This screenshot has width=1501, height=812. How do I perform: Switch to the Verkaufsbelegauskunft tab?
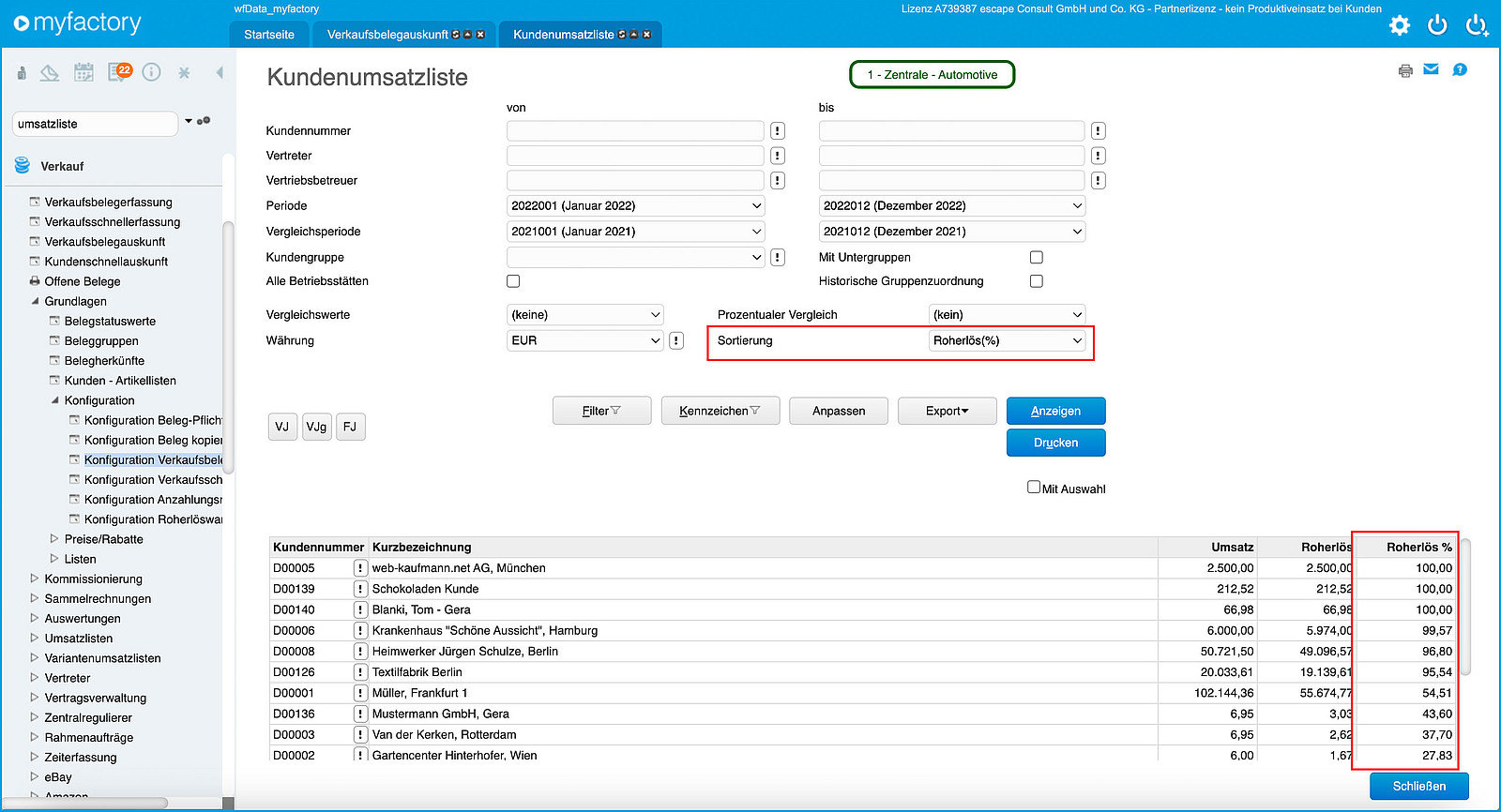point(387,35)
